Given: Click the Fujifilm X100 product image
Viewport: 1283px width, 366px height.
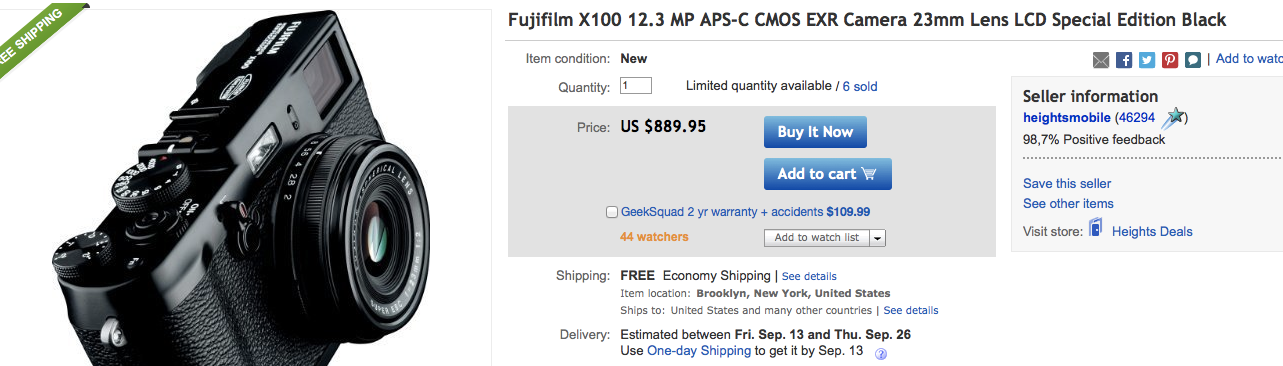Looking at the screenshot, I should click(x=245, y=190).
